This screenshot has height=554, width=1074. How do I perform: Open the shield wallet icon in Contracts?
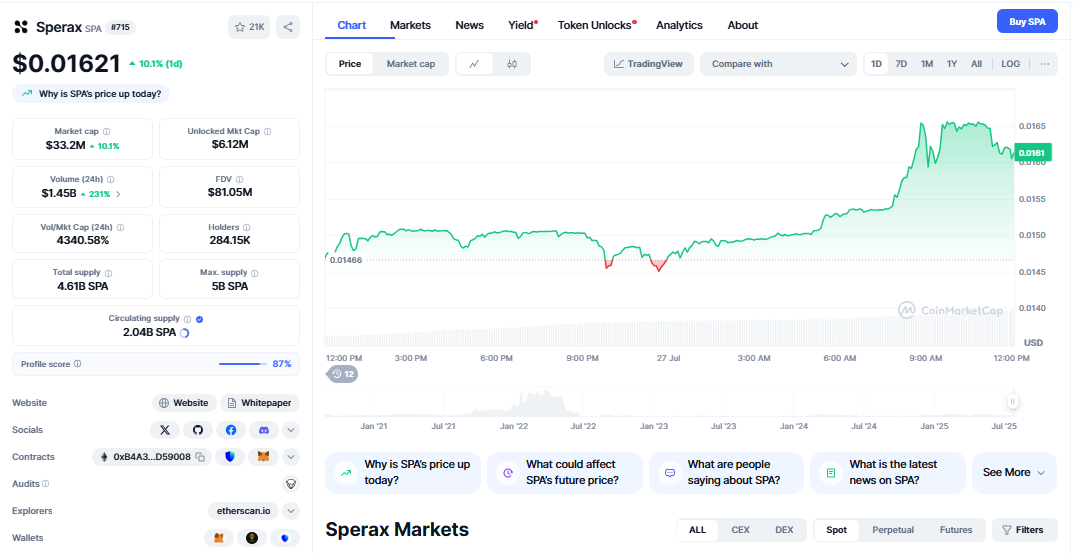pyautogui.click(x=230, y=457)
